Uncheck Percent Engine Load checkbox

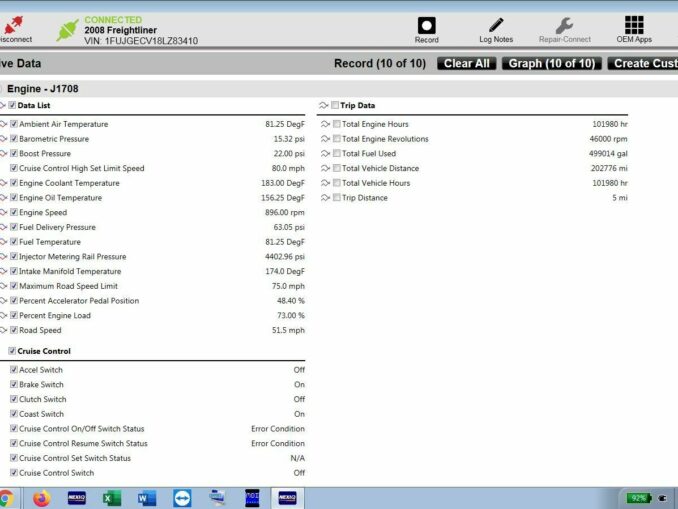click(14, 315)
